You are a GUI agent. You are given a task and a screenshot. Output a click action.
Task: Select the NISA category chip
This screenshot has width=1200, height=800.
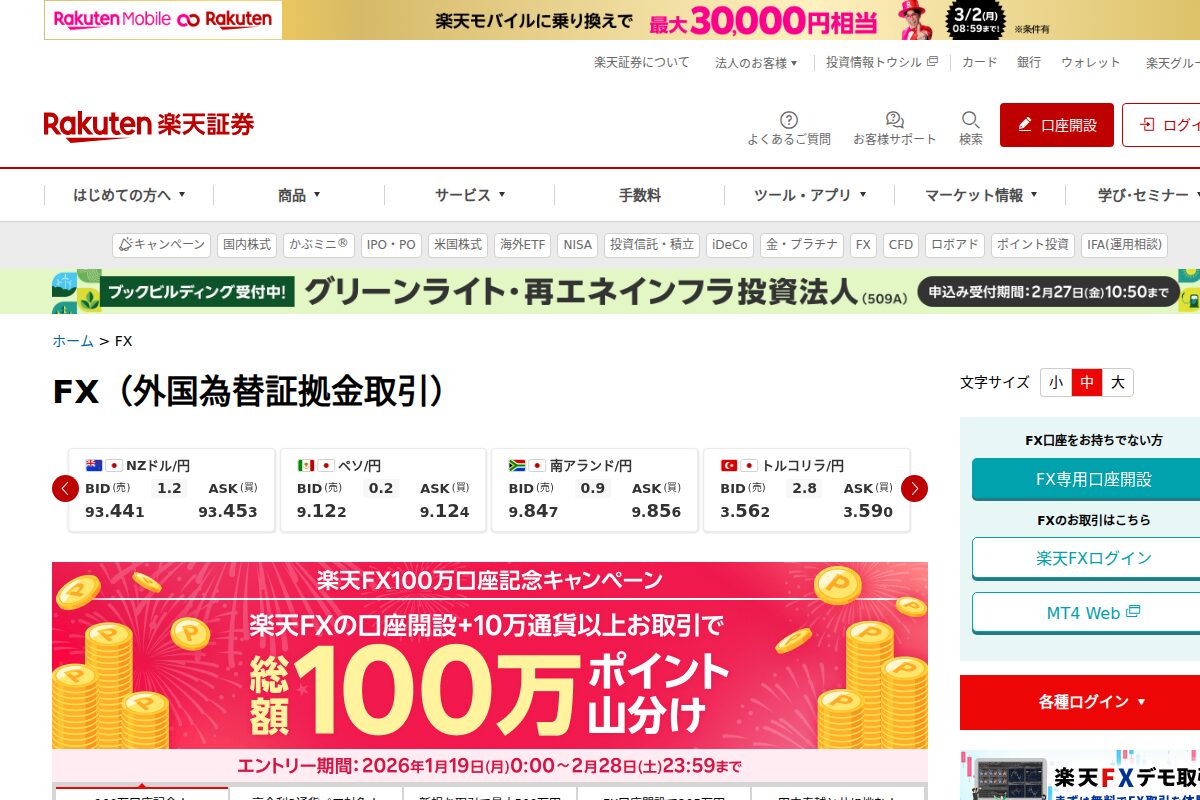[x=577, y=244]
